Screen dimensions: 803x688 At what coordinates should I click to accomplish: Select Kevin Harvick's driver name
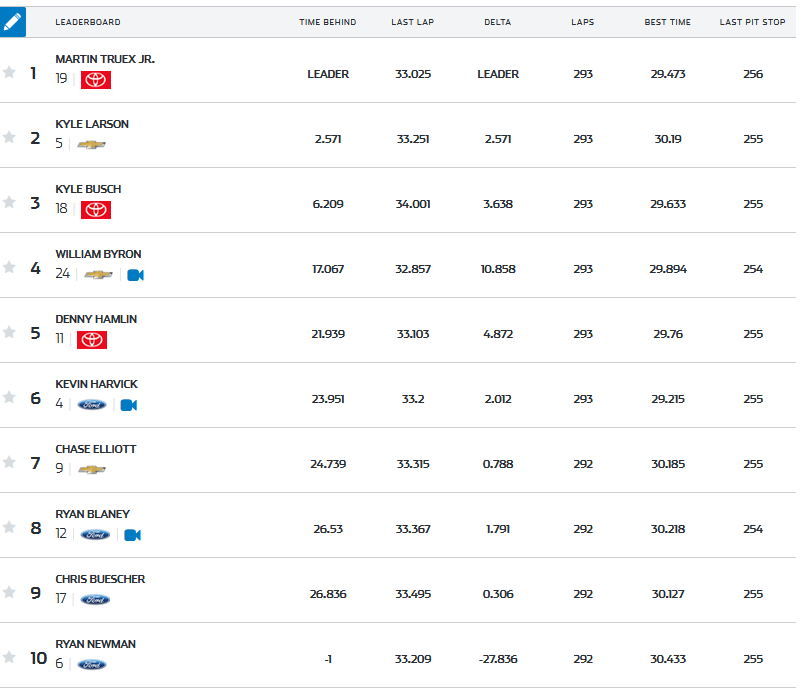96,384
